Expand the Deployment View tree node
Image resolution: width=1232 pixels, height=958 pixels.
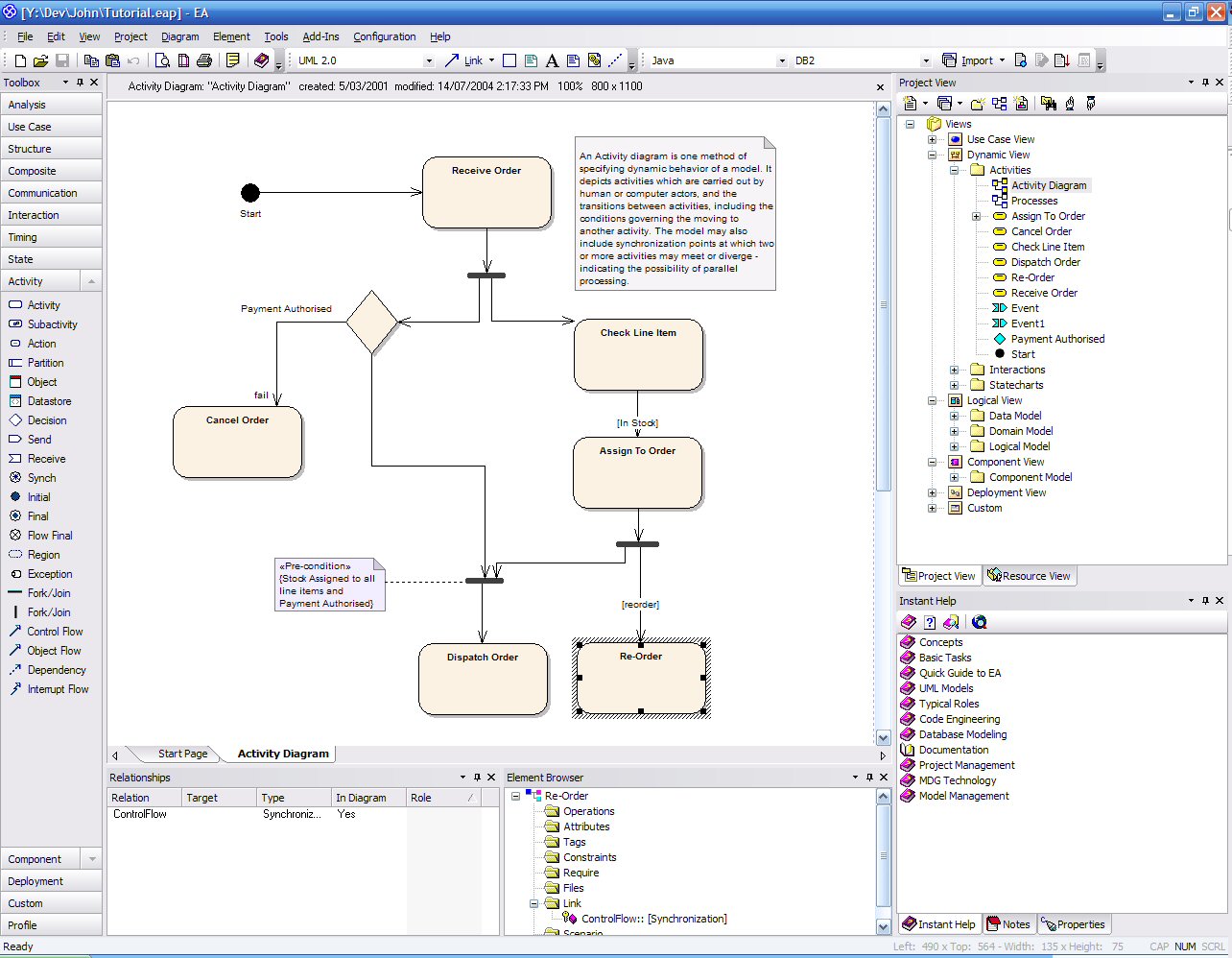(932, 492)
